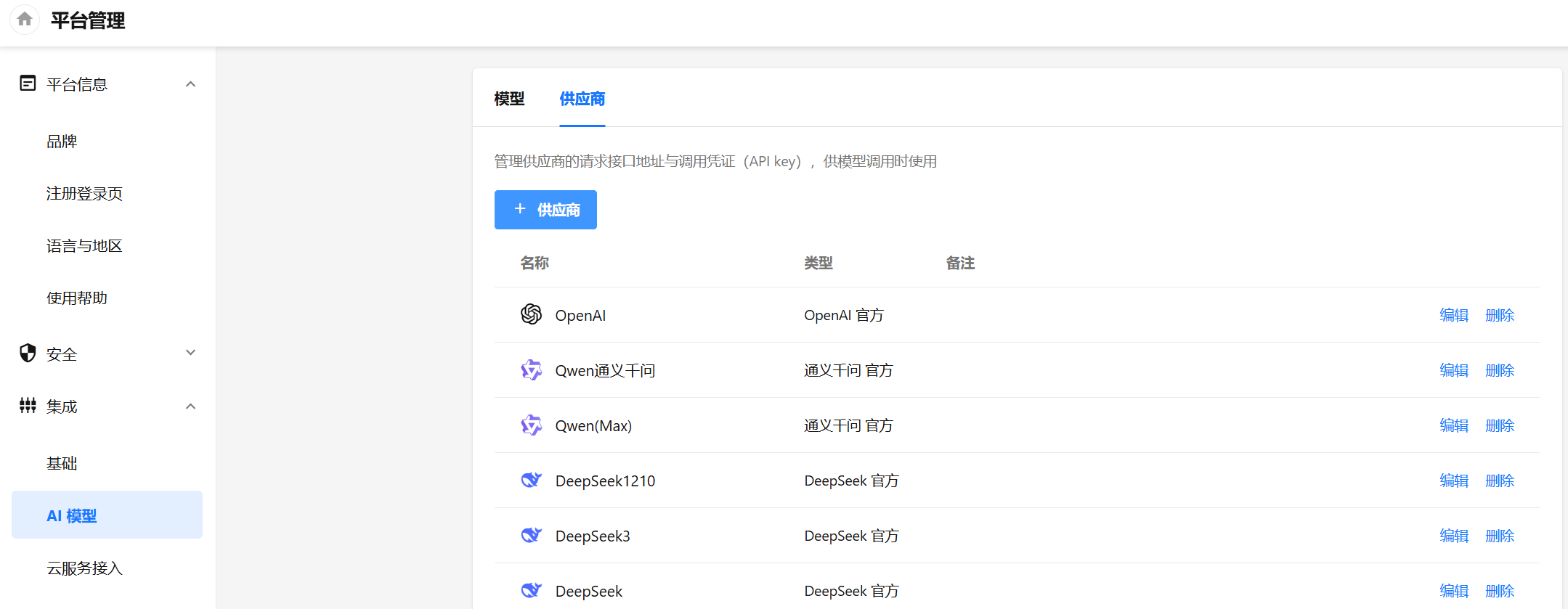The image size is (1568, 609).
Task: Collapse the 集成 section chevron
Action: pos(190,406)
